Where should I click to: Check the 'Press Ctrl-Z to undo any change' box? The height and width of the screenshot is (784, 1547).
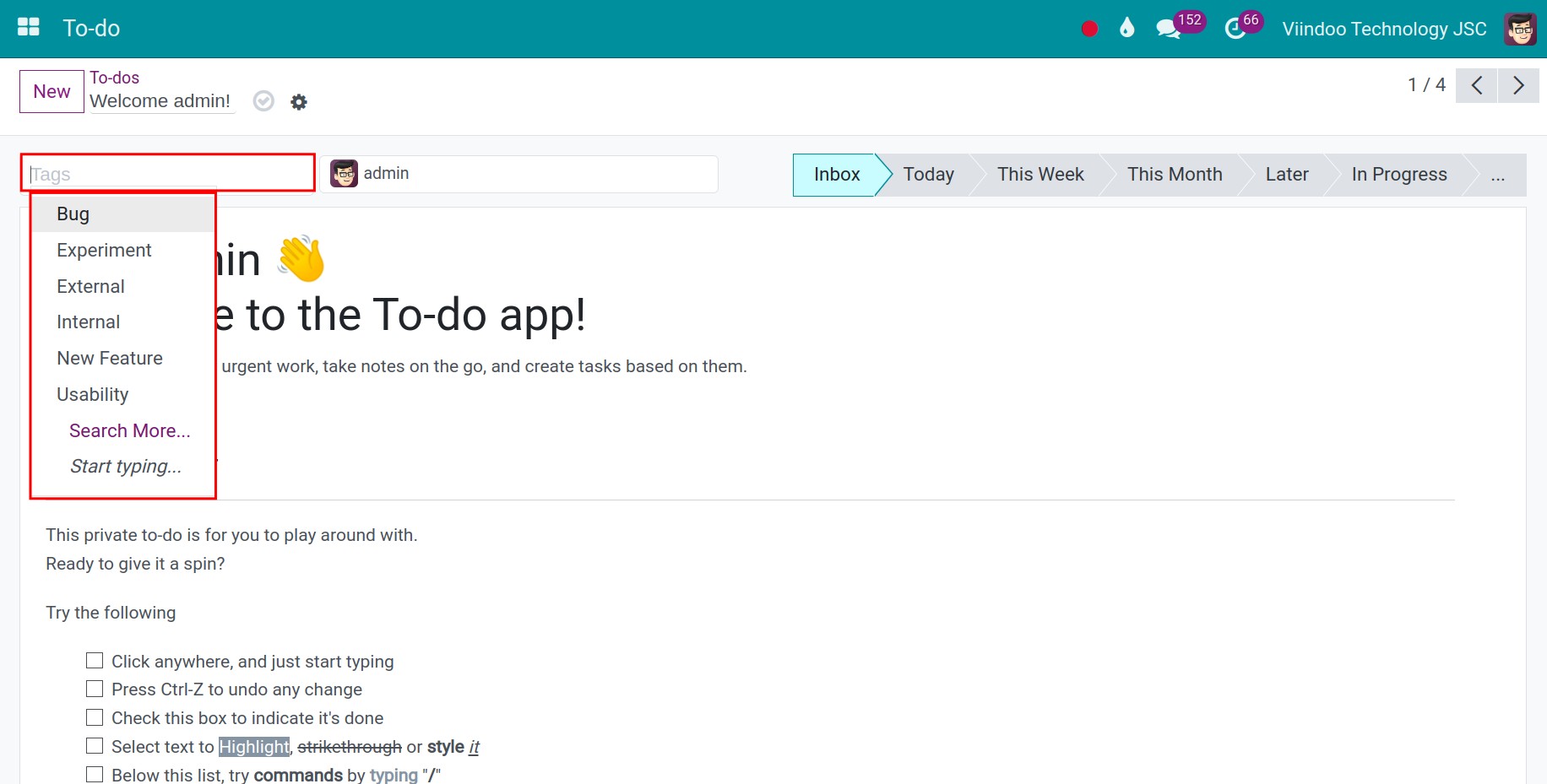pos(94,689)
